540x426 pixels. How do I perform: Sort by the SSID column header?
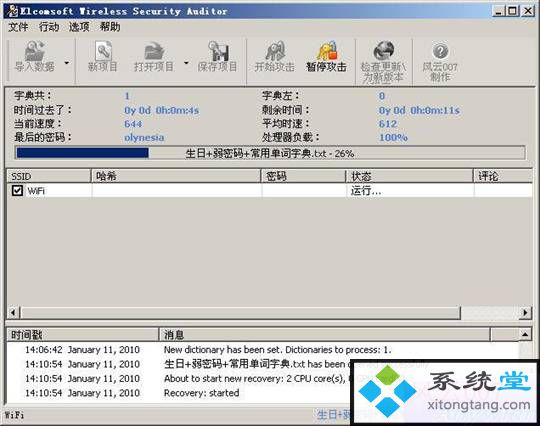49,176
